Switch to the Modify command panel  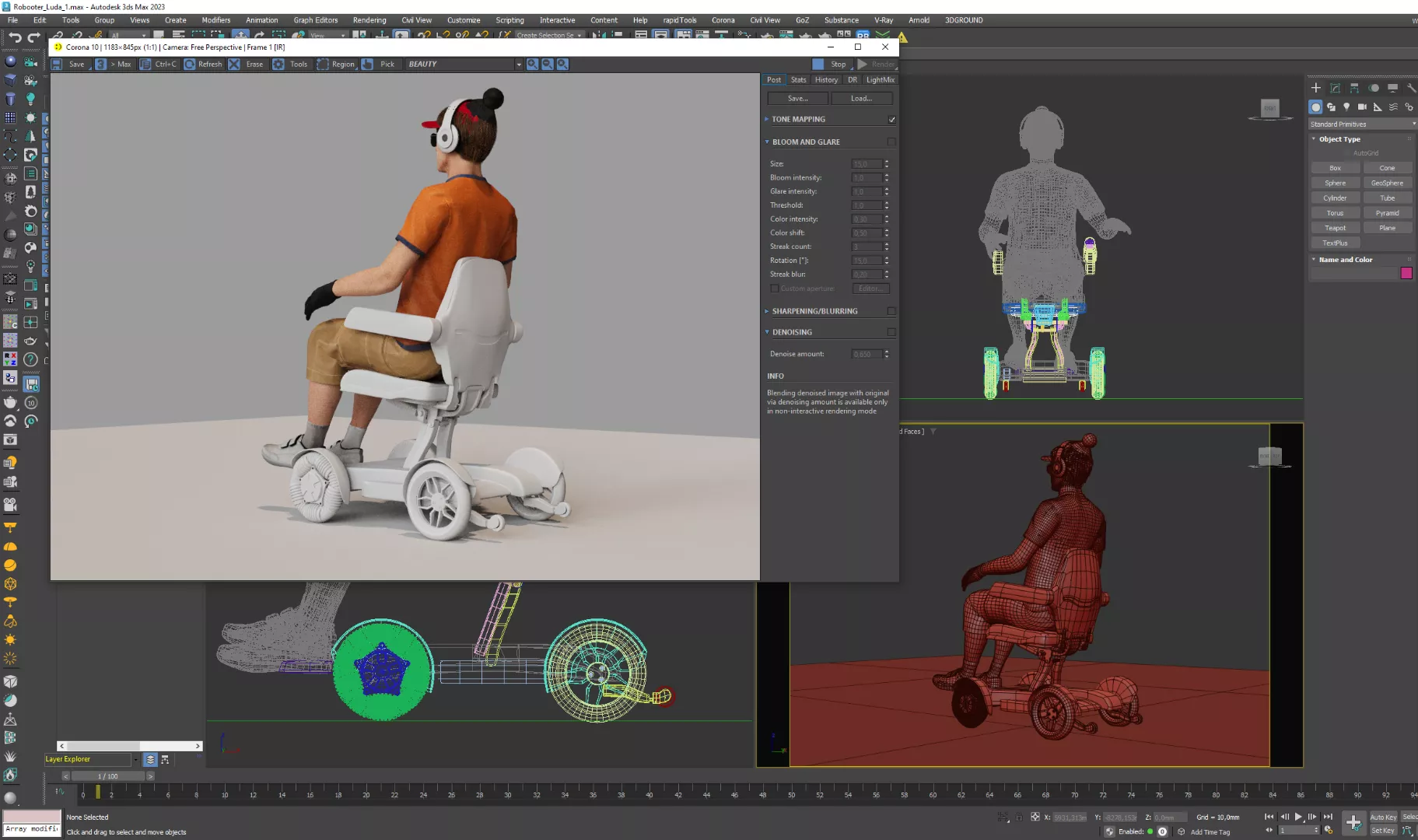pos(1335,88)
